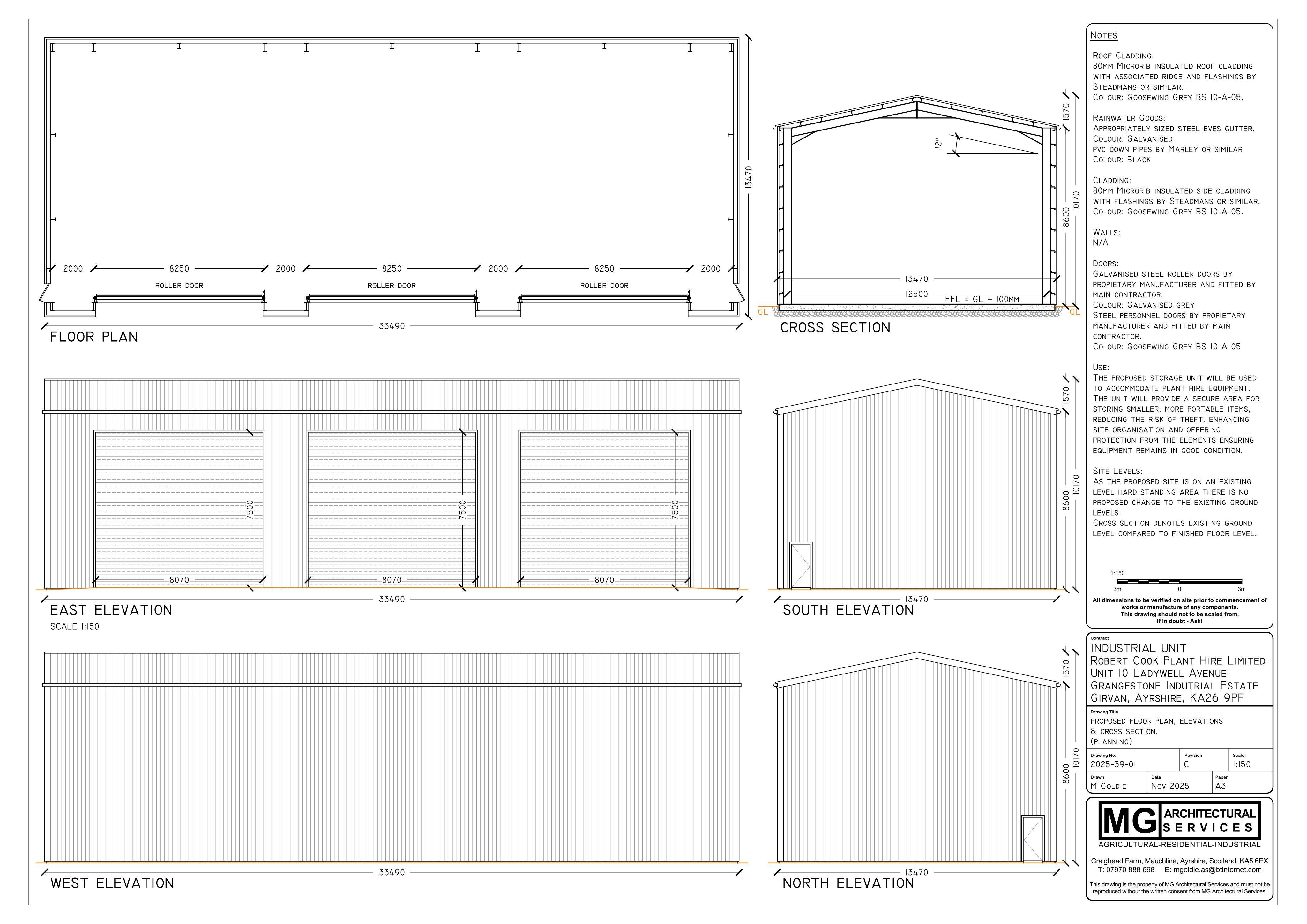
Task: Select the 'Roof Cladding:' note heading
Action: [x=1123, y=56]
